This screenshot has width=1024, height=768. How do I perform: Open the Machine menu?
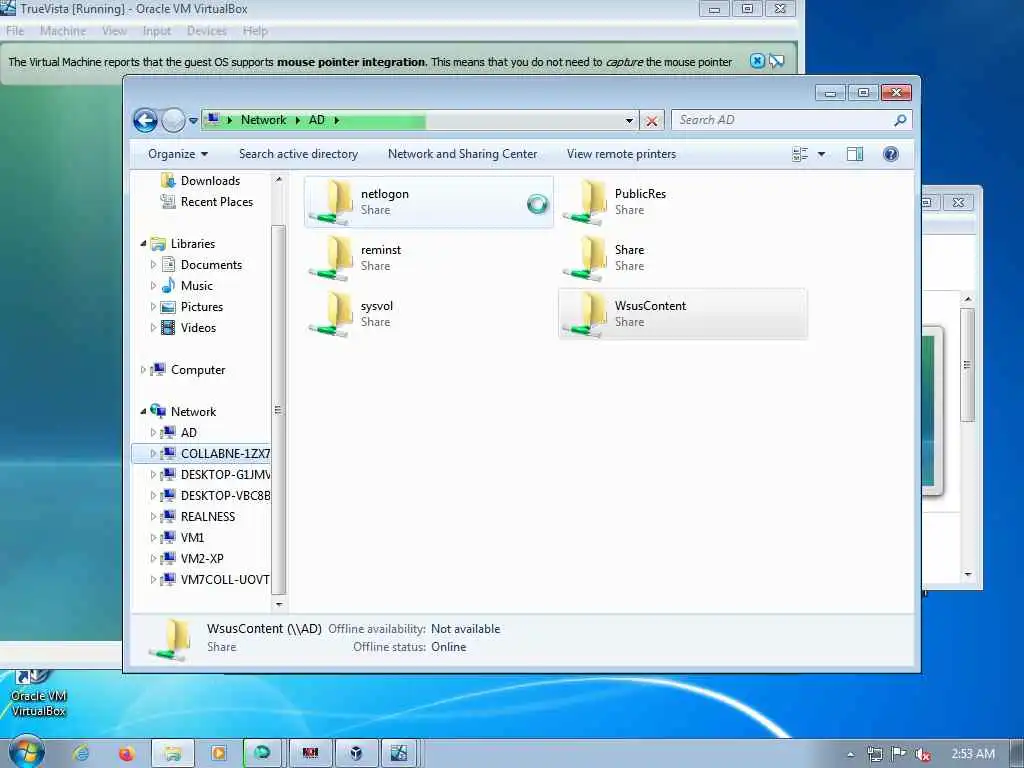pos(63,31)
